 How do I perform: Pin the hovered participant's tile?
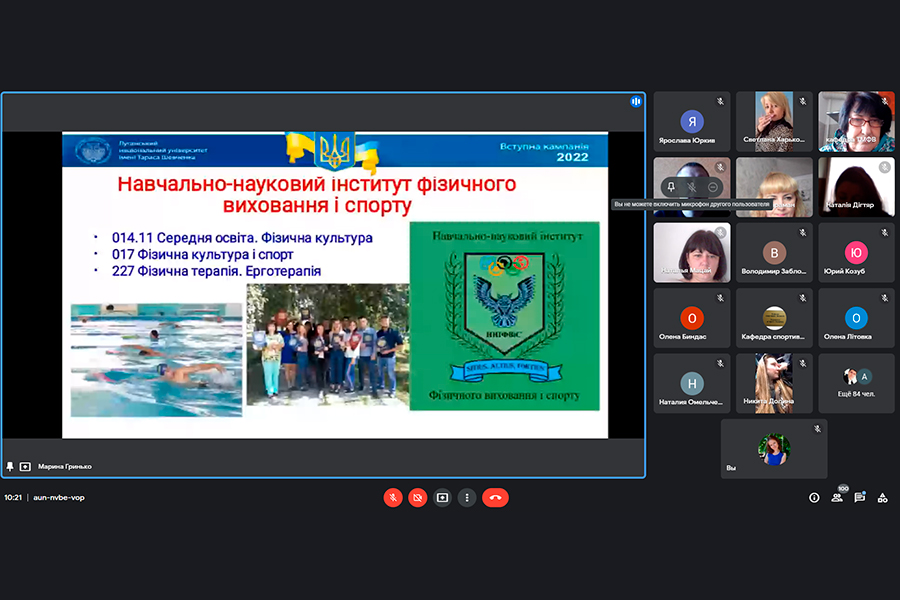coord(672,187)
